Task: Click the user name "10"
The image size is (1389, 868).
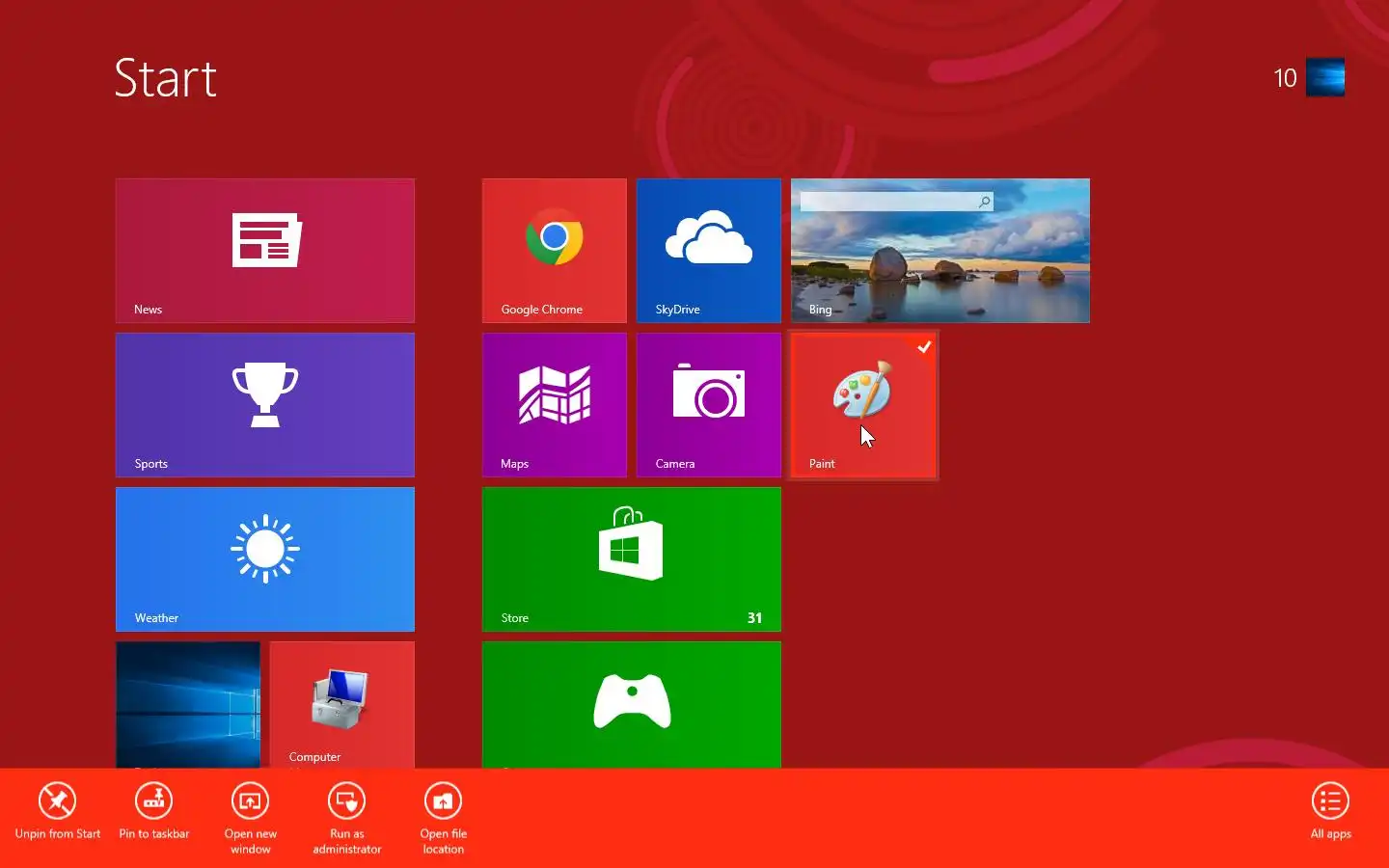Action: [1285, 78]
